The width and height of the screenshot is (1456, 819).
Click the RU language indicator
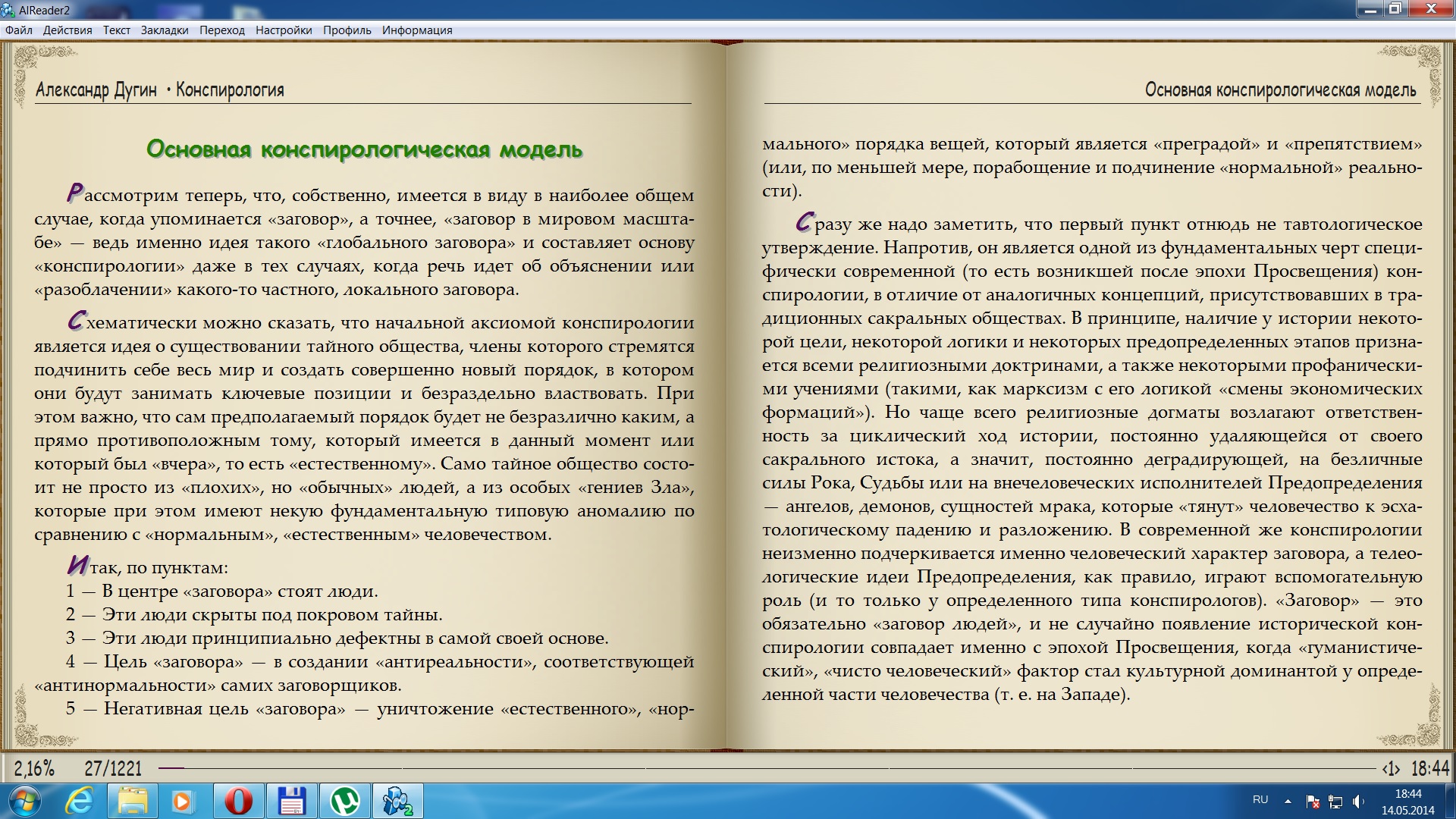pyautogui.click(x=1260, y=799)
